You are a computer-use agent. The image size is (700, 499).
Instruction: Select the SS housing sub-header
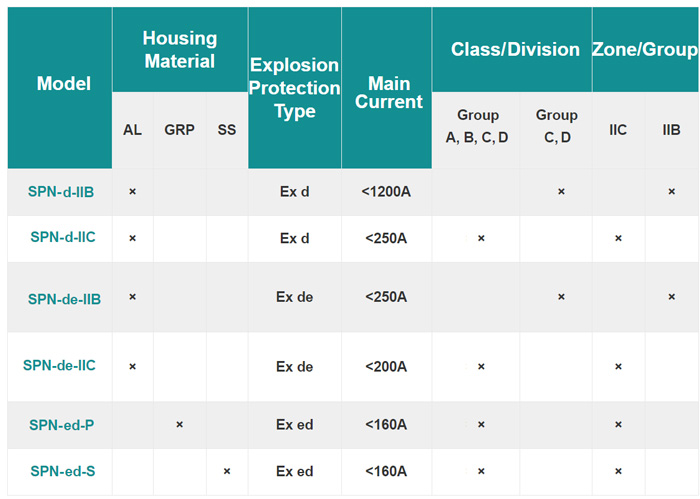click(227, 131)
